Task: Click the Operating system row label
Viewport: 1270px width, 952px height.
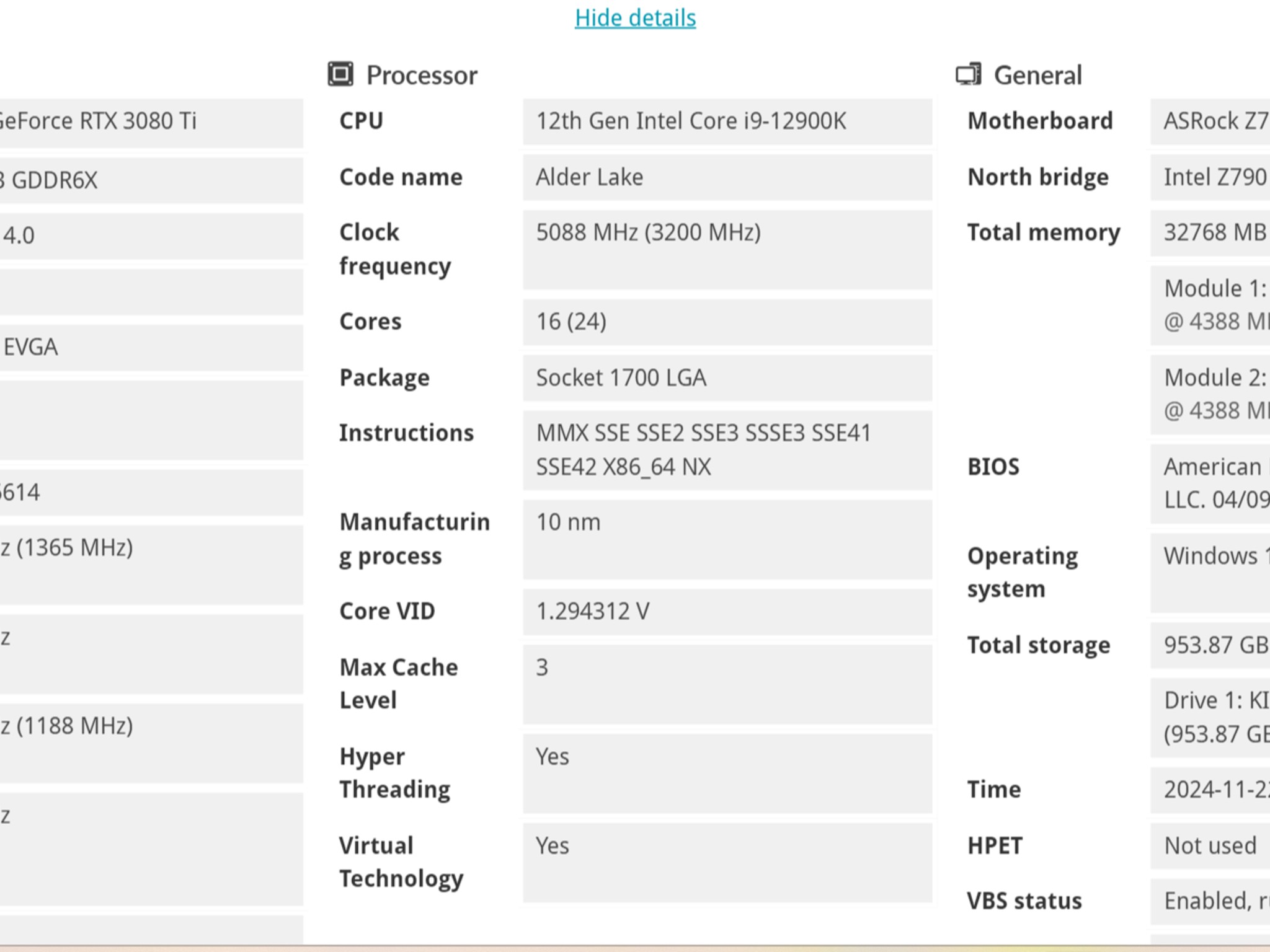Action: pyautogui.click(x=1023, y=573)
